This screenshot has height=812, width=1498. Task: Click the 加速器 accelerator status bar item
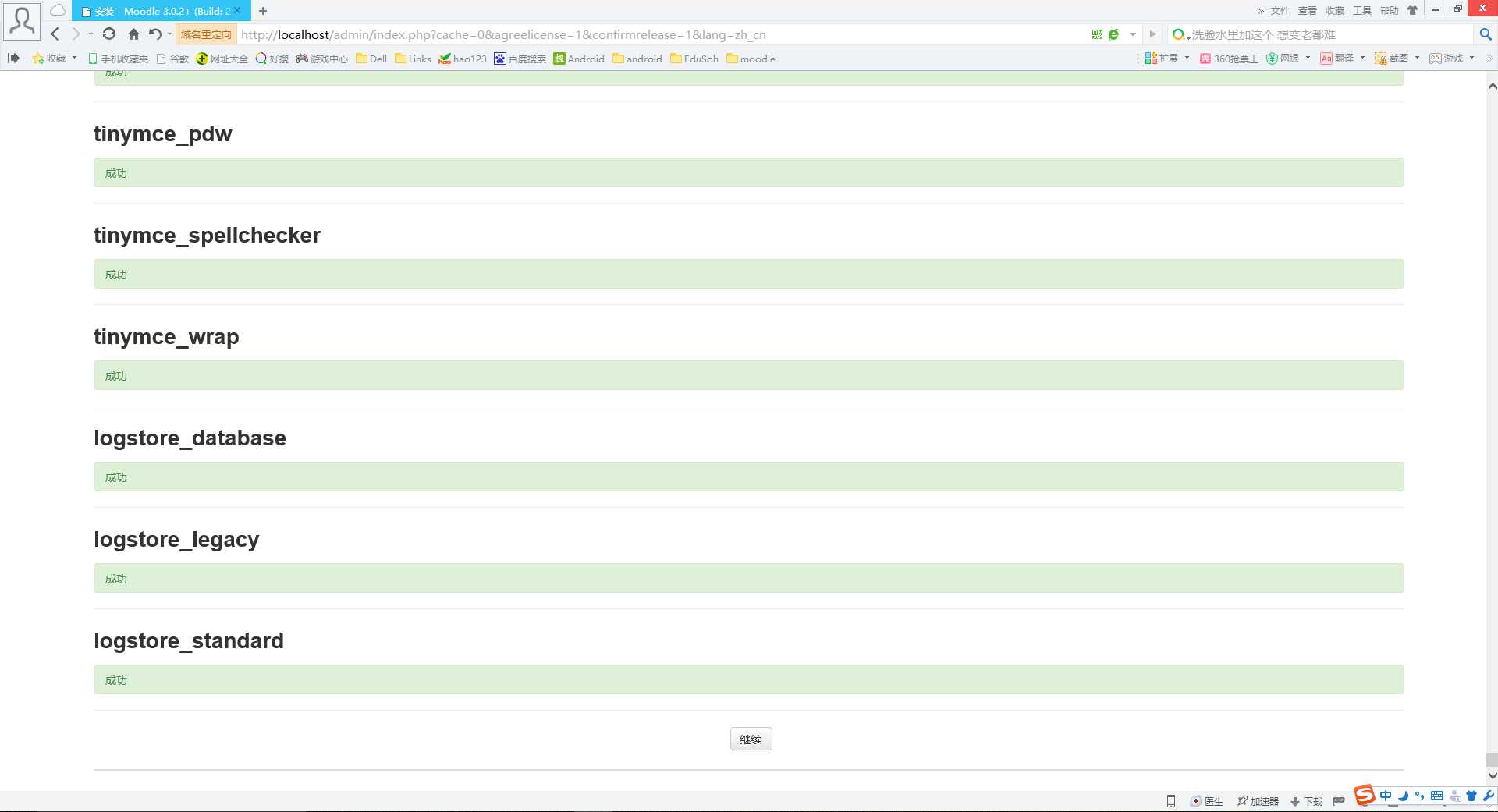click(1258, 801)
